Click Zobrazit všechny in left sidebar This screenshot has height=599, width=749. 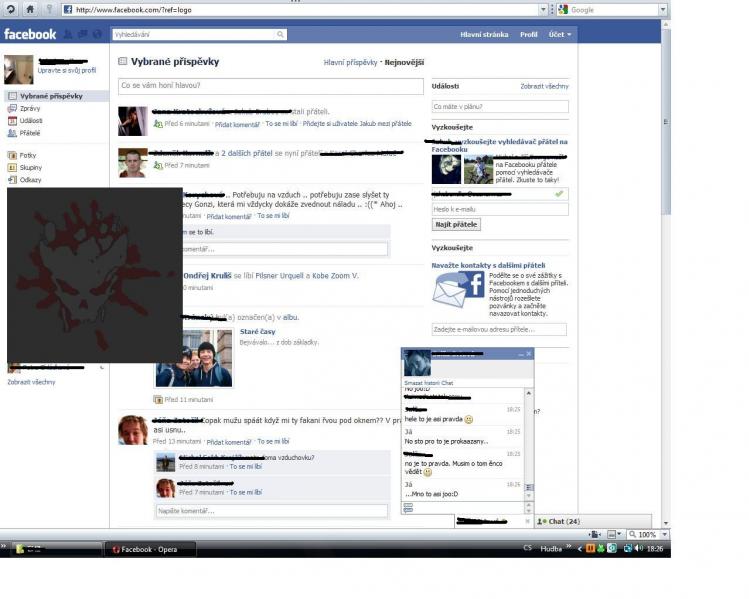(31, 382)
